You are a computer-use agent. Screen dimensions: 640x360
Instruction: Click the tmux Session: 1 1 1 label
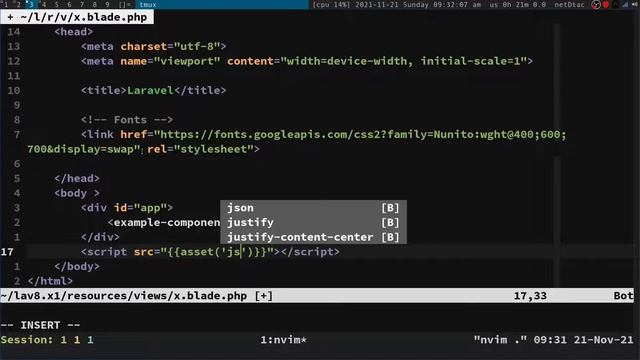pos(47,340)
